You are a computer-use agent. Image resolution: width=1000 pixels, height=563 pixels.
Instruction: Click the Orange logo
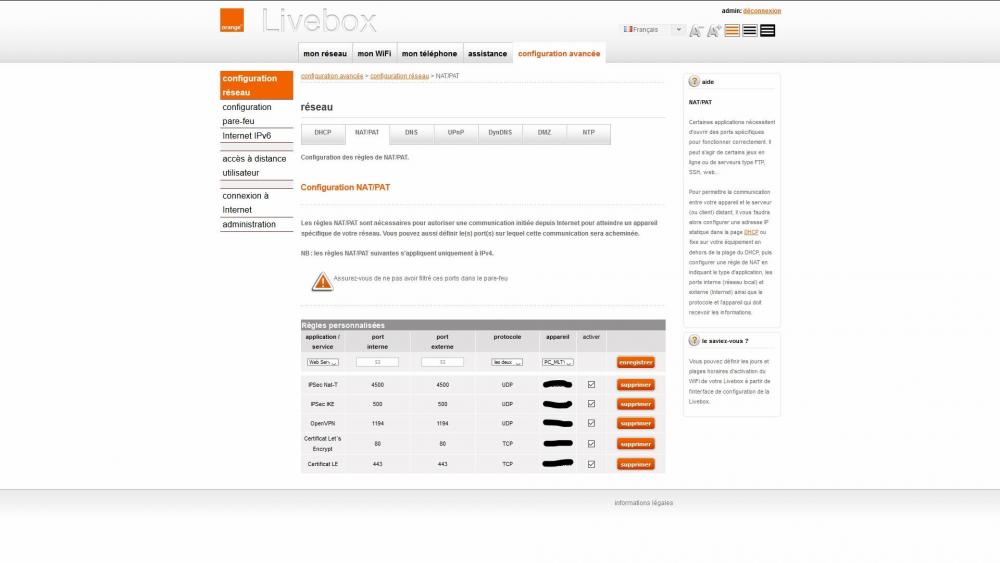point(232,20)
